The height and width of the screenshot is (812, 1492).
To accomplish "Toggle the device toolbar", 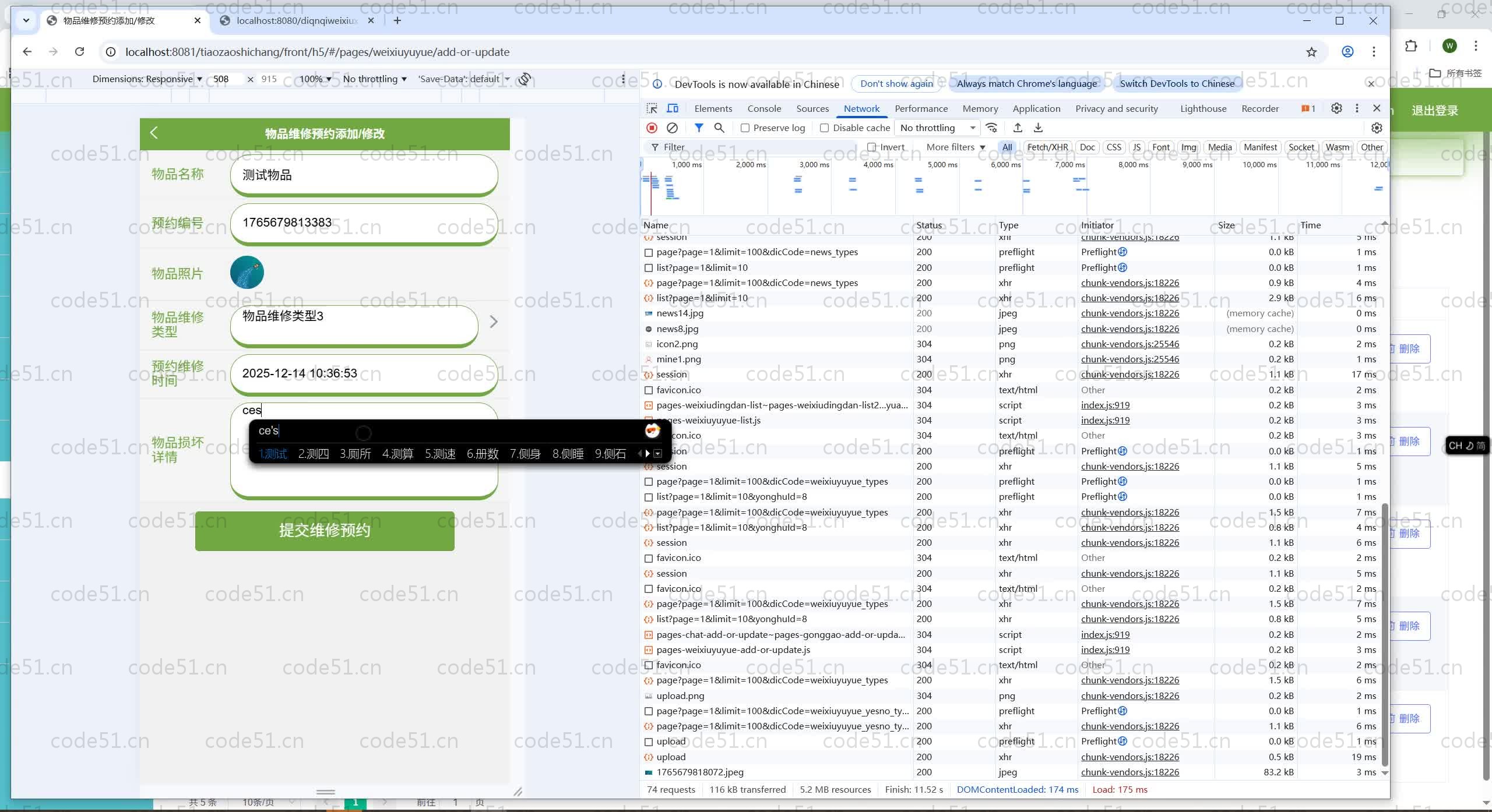I will pos(672,108).
